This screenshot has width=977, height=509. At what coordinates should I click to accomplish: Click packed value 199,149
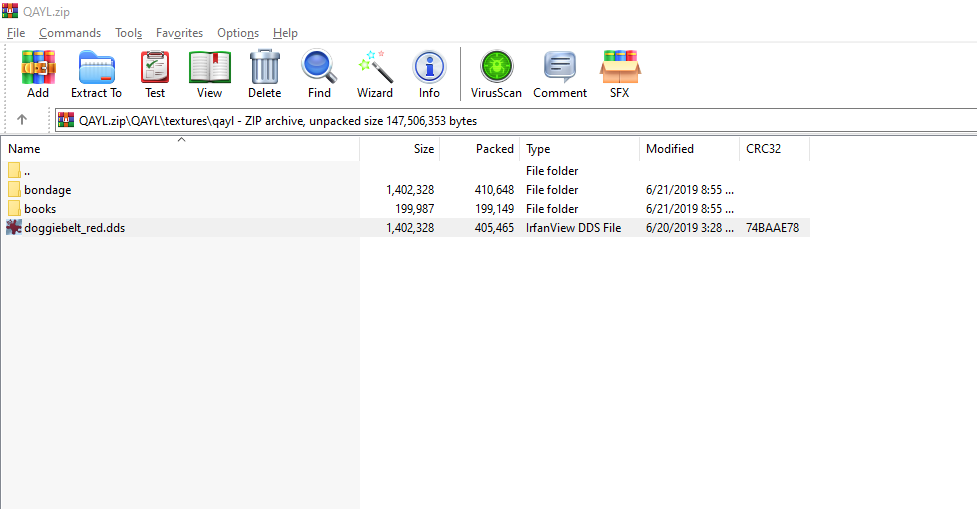pyautogui.click(x=495, y=208)
